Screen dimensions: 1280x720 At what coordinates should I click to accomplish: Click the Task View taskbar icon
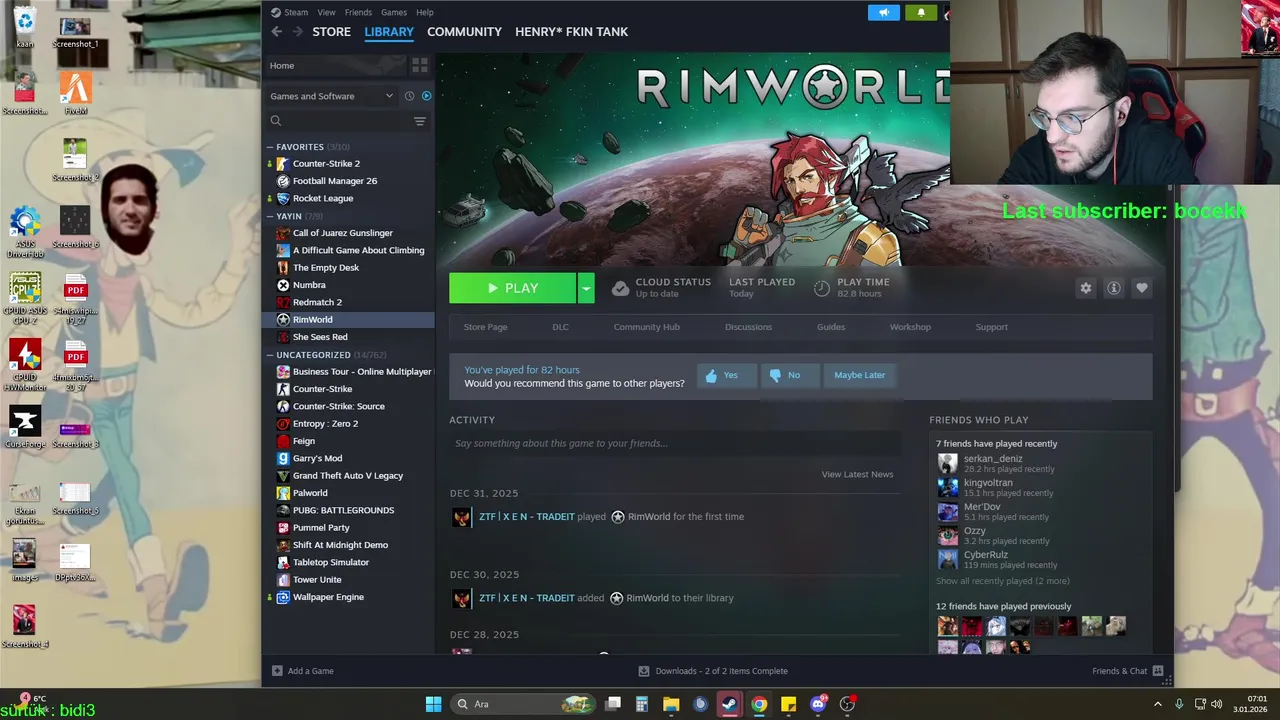(613, 704)
